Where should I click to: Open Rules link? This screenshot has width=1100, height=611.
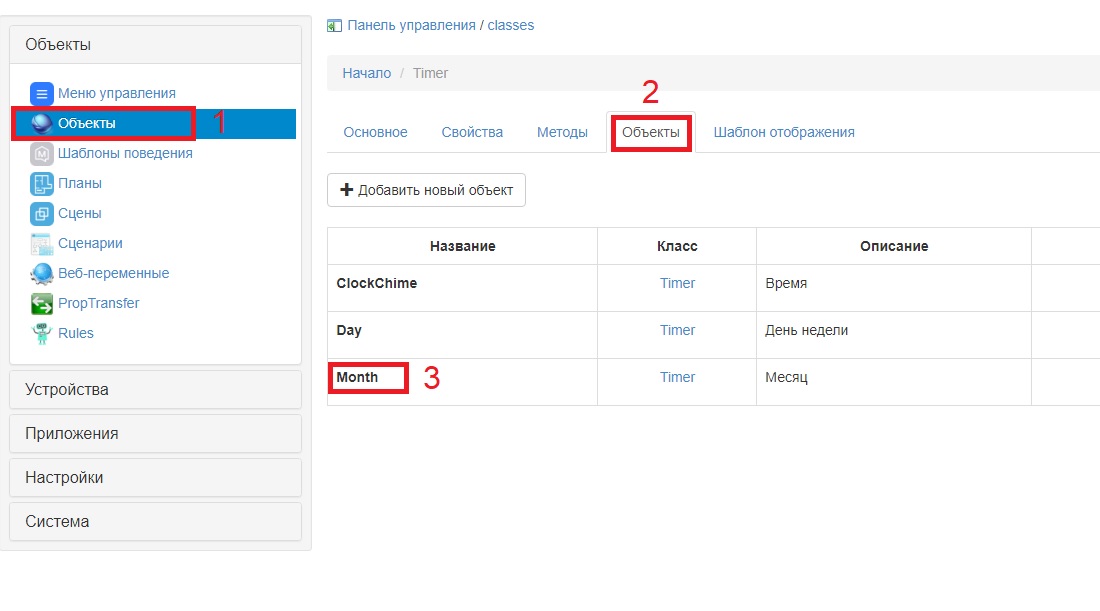click(x=76, y=333)
